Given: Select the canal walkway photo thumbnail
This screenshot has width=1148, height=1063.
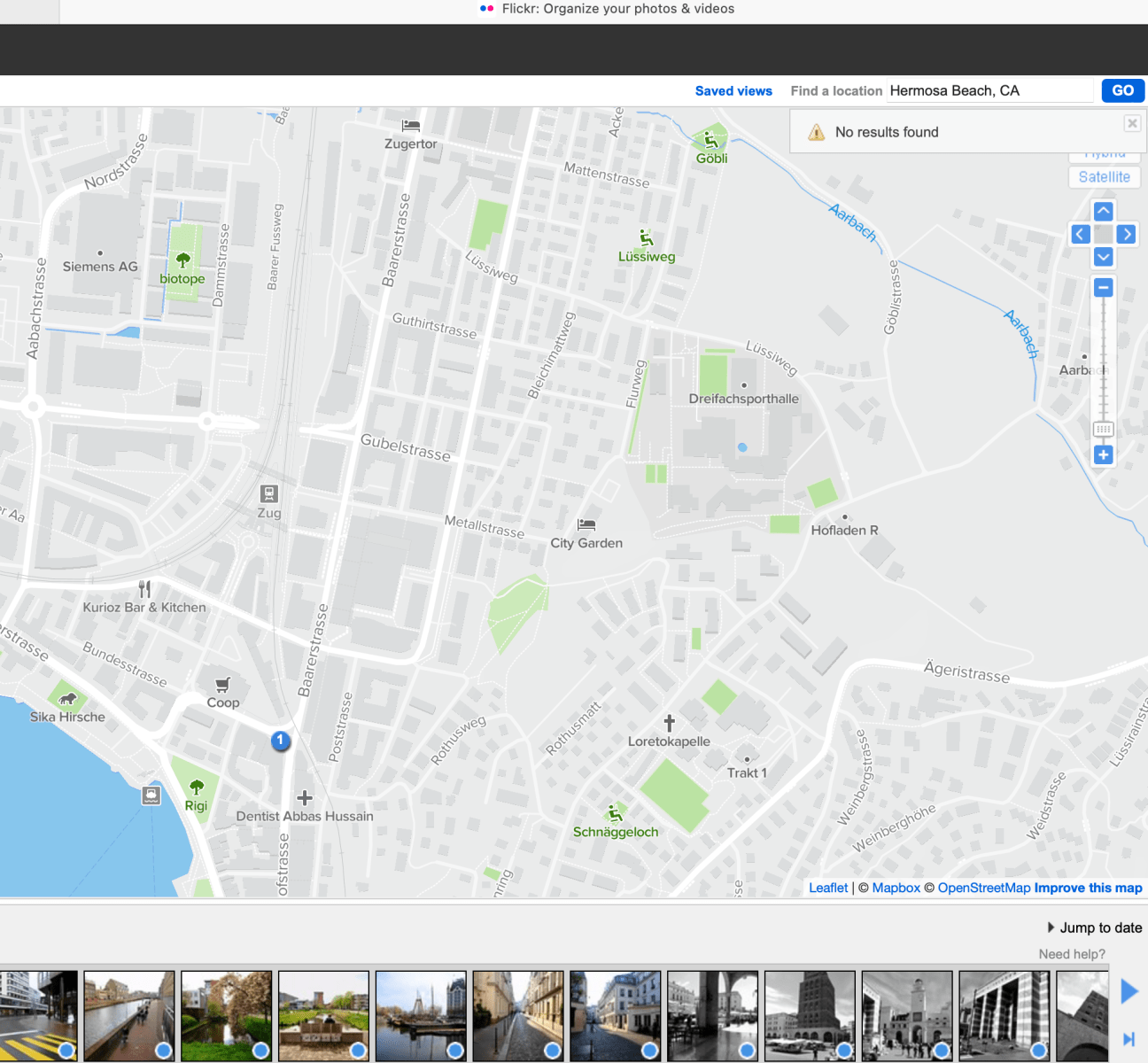Looking at the screenshot, I should pyautogui.click(x=129, y=1015).
